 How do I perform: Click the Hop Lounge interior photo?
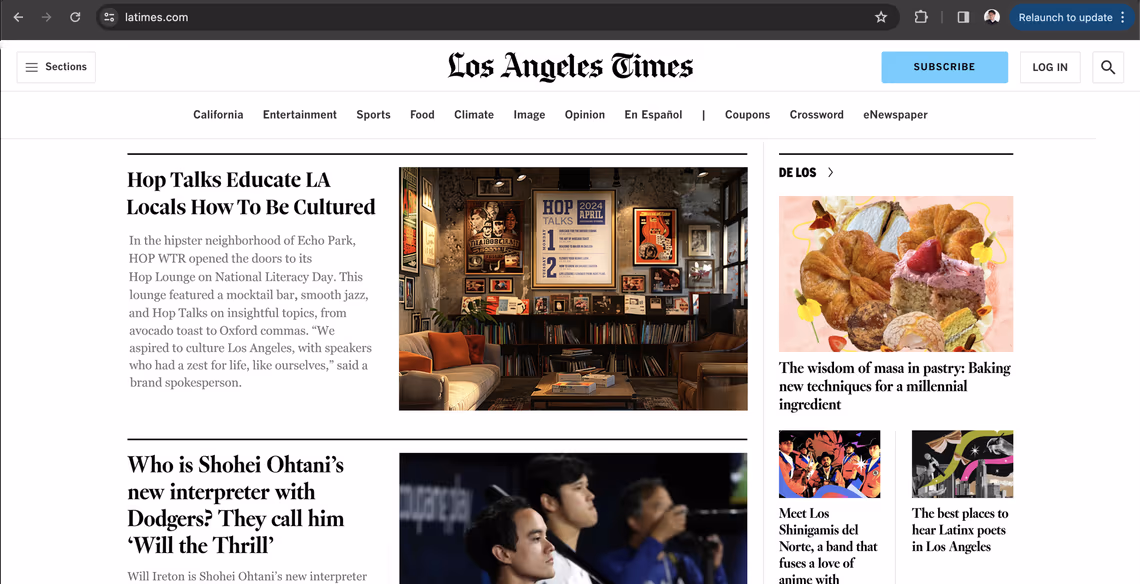point(573,289)
